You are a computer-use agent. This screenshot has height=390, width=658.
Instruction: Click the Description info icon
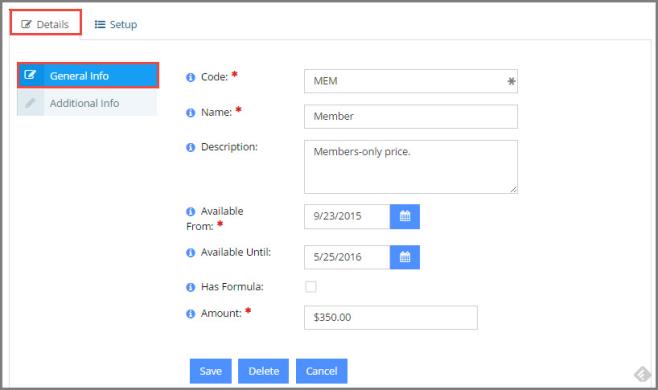tap(191, 147)
